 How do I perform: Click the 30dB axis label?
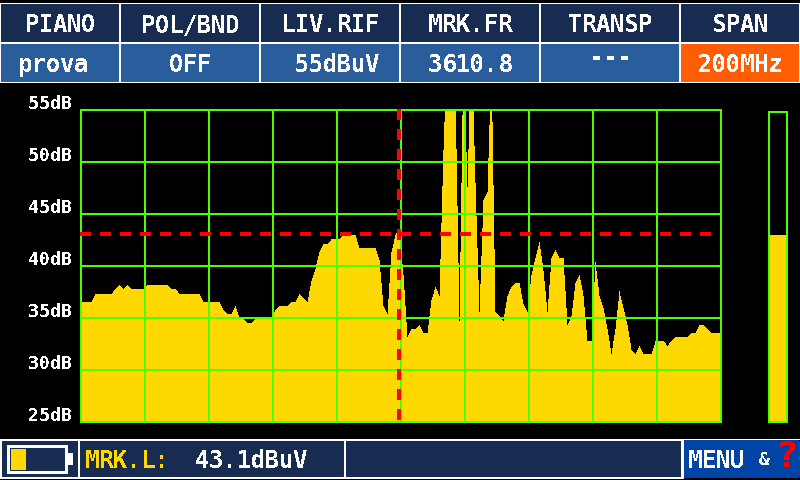[x=50, y=363]
